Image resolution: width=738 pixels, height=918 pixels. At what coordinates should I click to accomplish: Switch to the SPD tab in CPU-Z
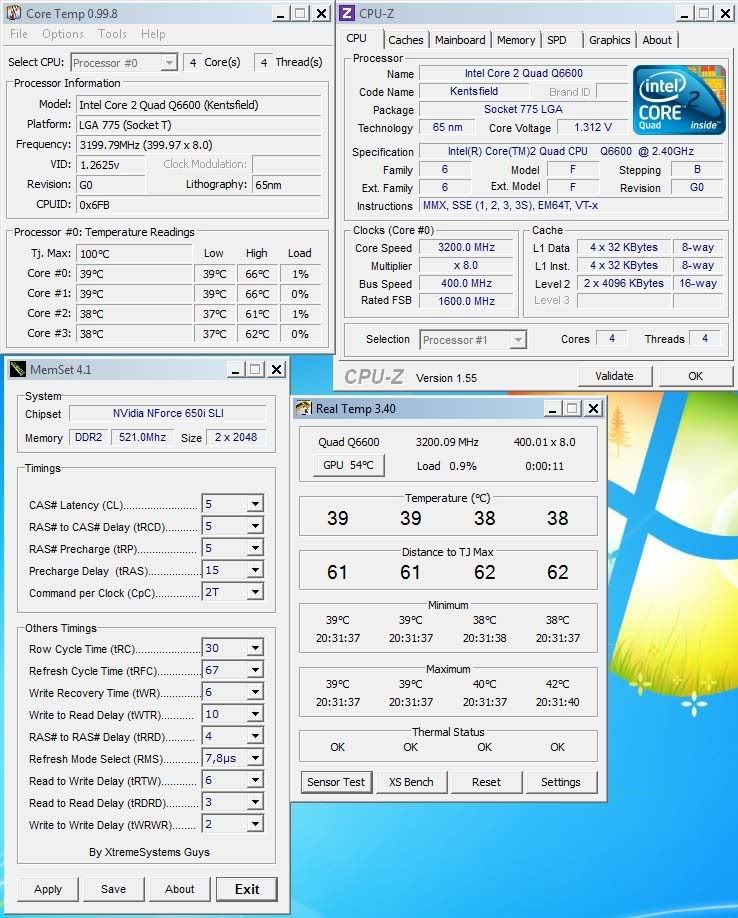pos(557,40)
